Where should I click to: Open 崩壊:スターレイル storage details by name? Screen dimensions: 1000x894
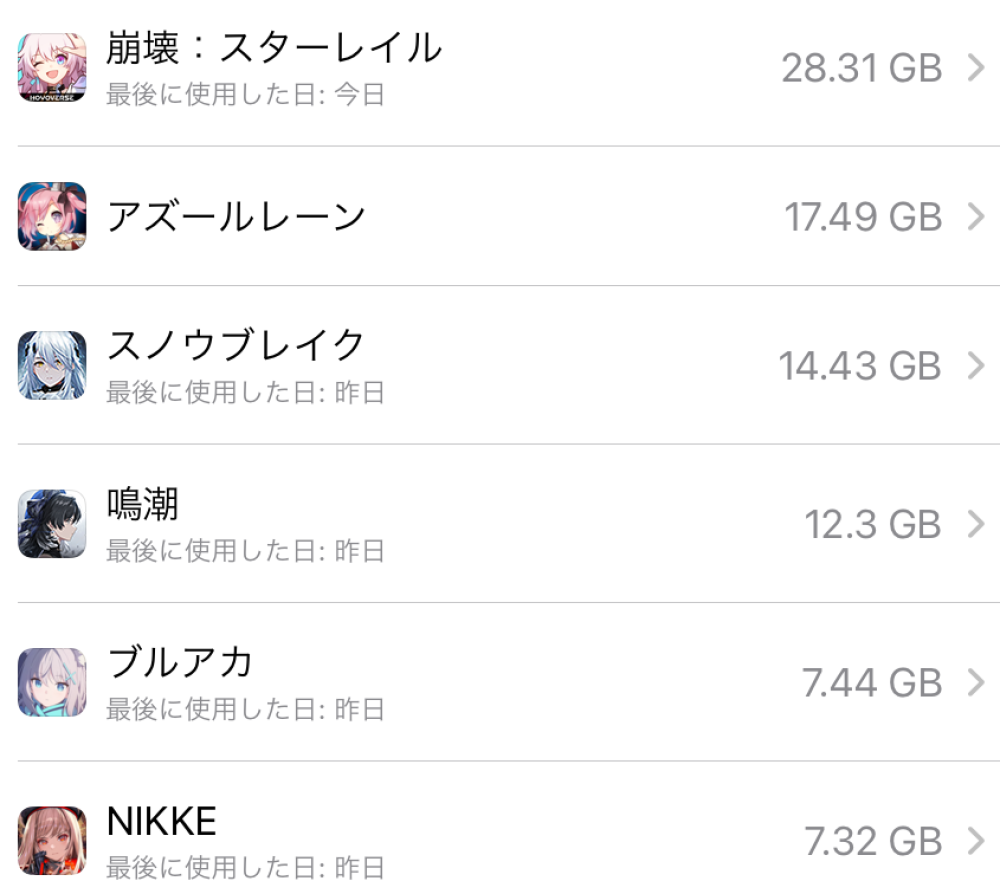(x=273, y=47)
